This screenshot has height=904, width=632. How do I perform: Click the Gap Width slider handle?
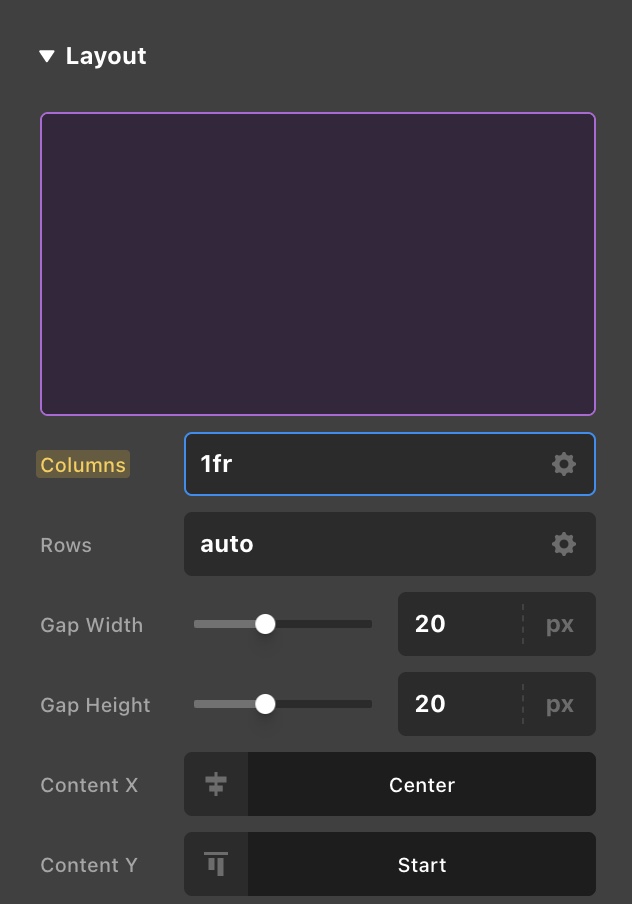(x=265, y=624)
